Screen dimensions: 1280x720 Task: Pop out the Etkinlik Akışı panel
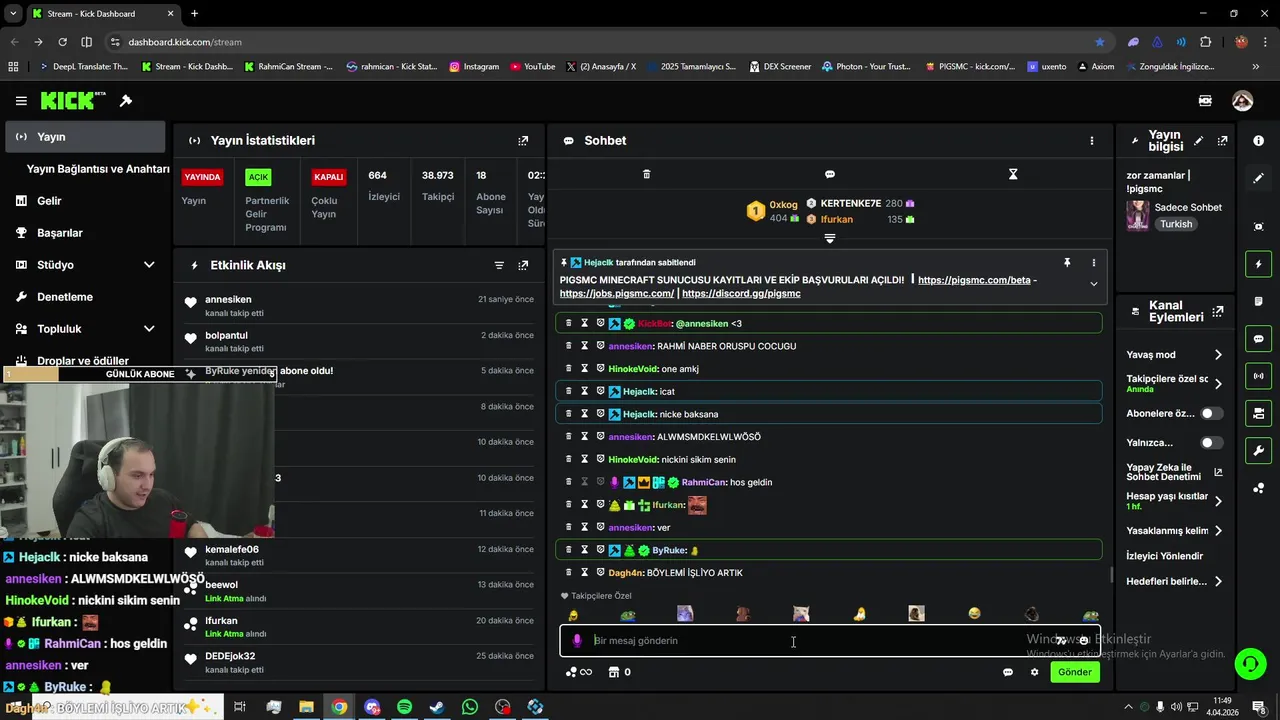point(523,265)
